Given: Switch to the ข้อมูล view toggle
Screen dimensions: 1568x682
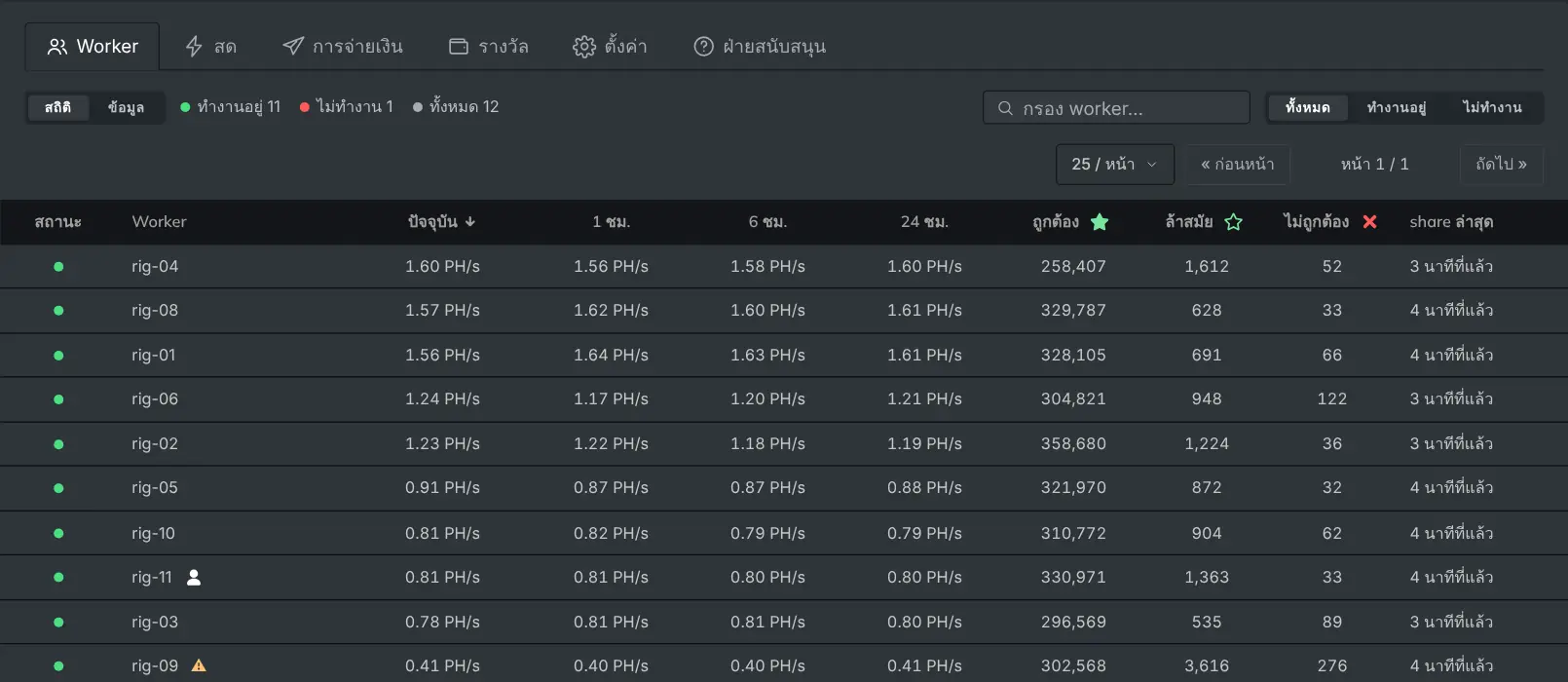Looking at the screenshot, I should (126, 107).
